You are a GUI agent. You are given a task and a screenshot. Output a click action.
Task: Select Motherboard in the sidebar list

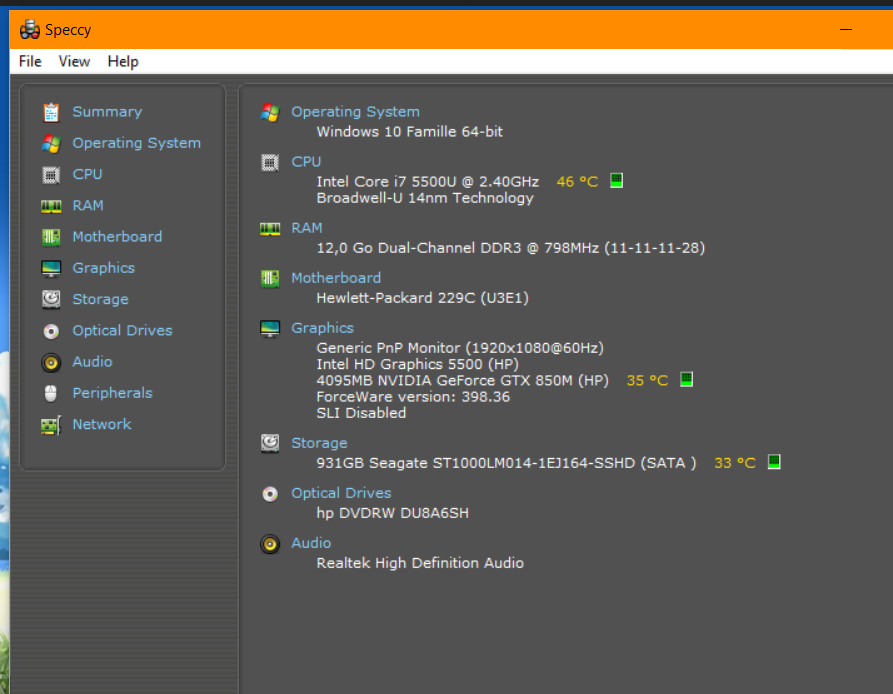(117, 237)
